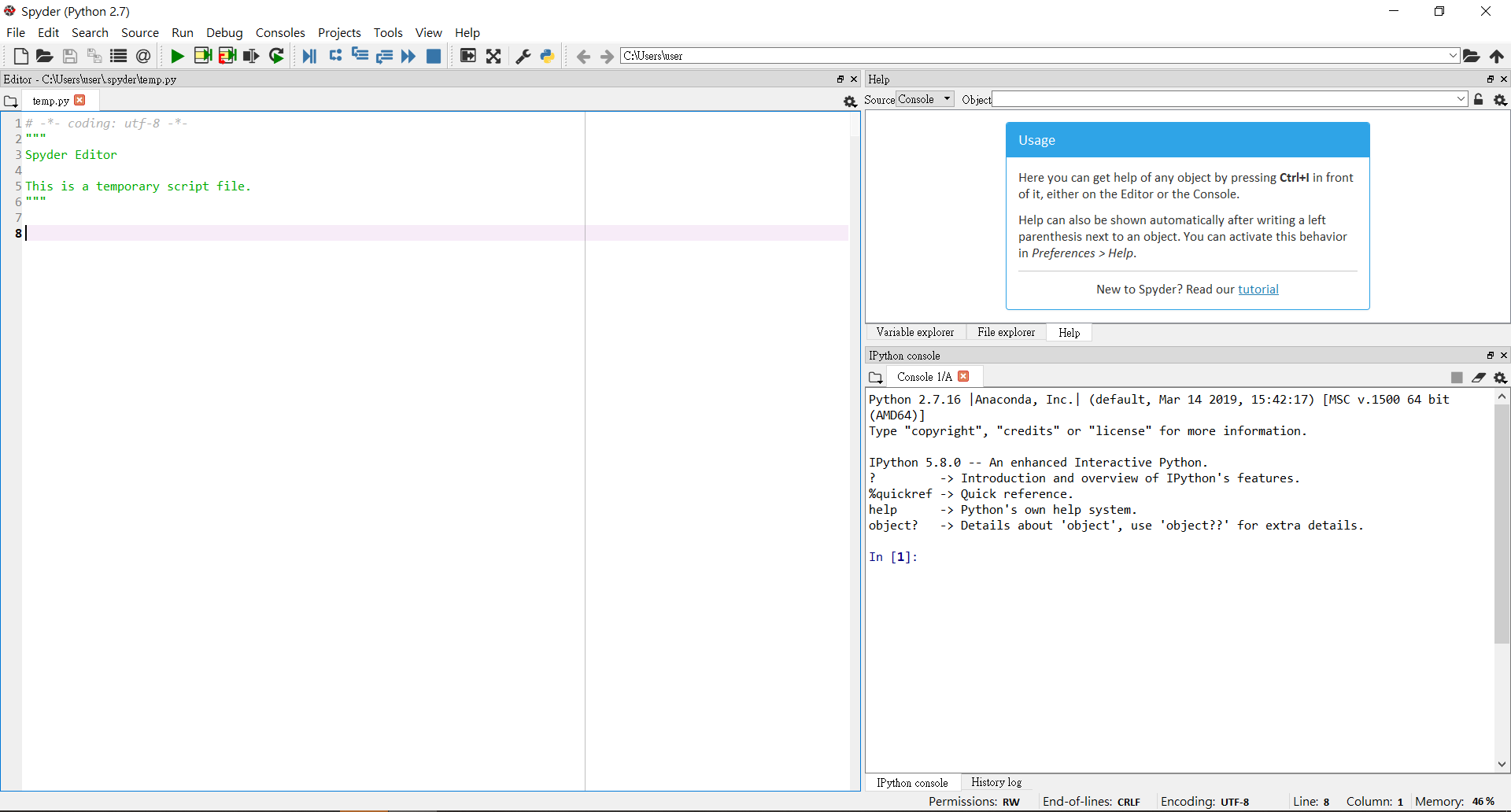Undock the Editor pane
The image size is (1511, 812).
(x=840, y=79)
